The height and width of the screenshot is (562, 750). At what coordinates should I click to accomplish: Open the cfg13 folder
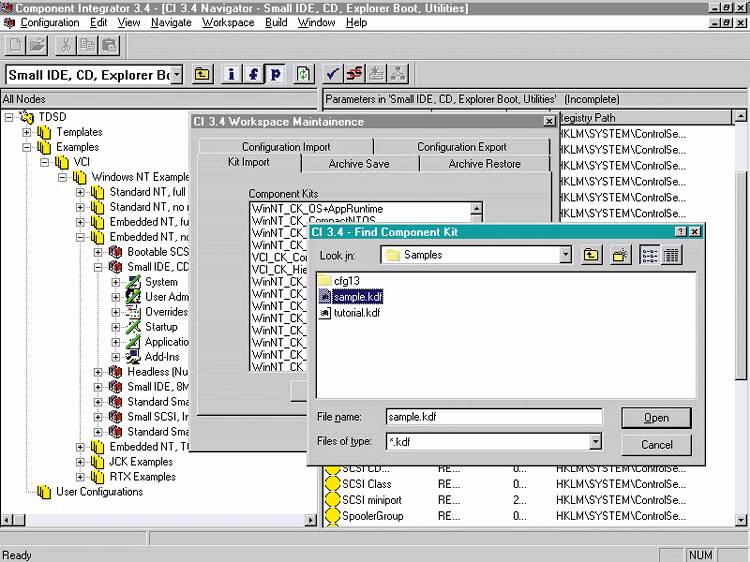[x=346, y=280]
